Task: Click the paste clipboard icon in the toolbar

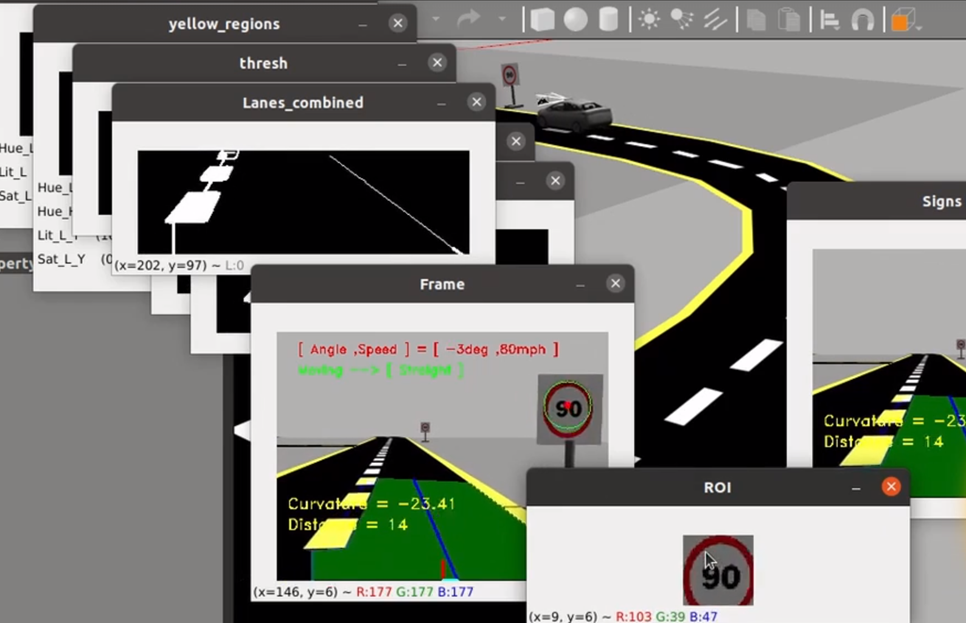Action: click(789, 20)
